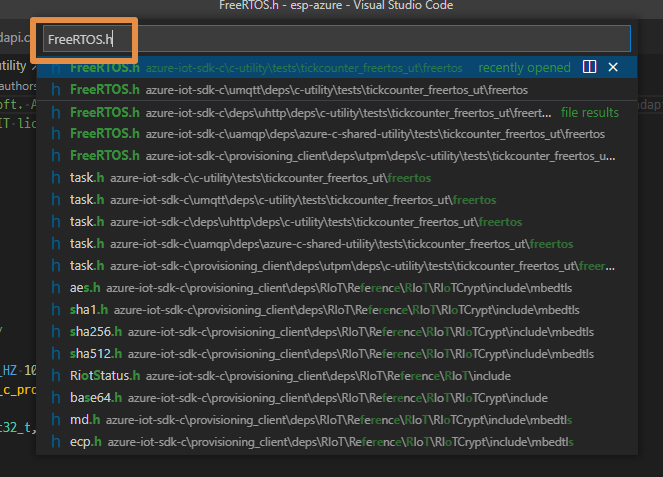663x477 pixels.
Task: Open base64.h in RIoTCrypt include
Action: click(x=337, y=398)
